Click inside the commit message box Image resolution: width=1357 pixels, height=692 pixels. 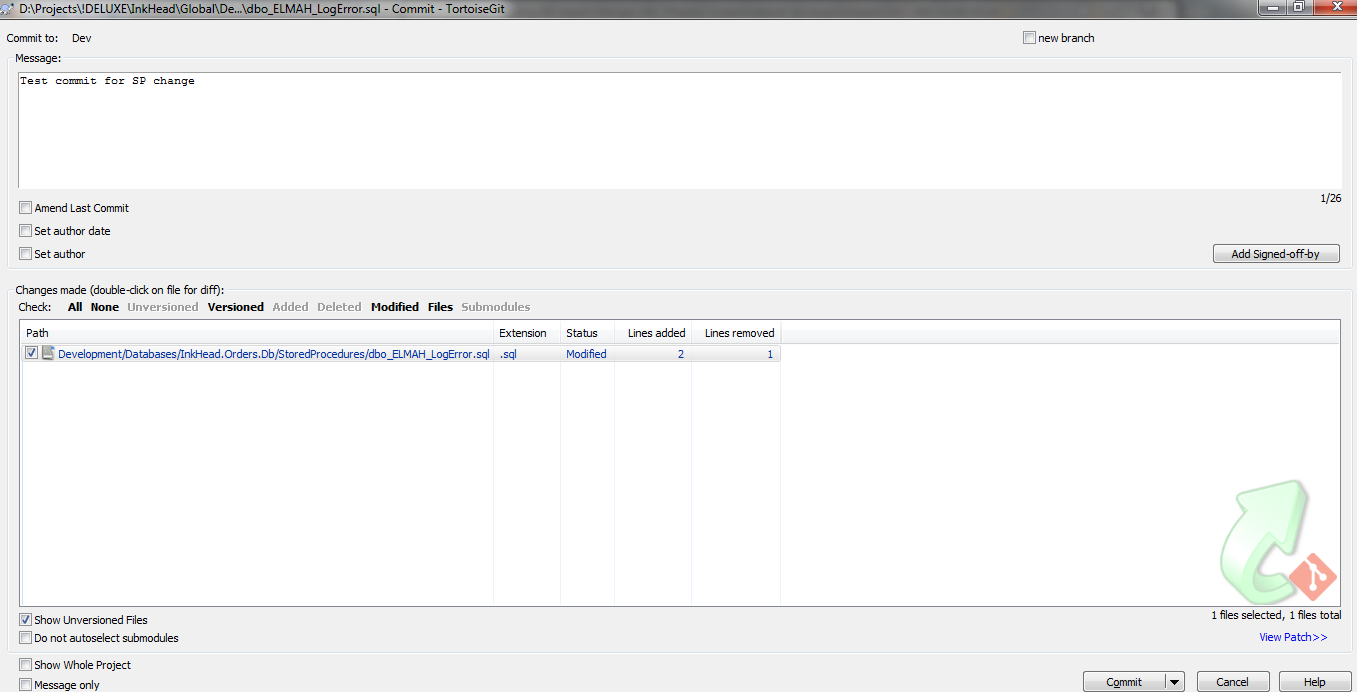pyautogui.click(x=679, y=130)
